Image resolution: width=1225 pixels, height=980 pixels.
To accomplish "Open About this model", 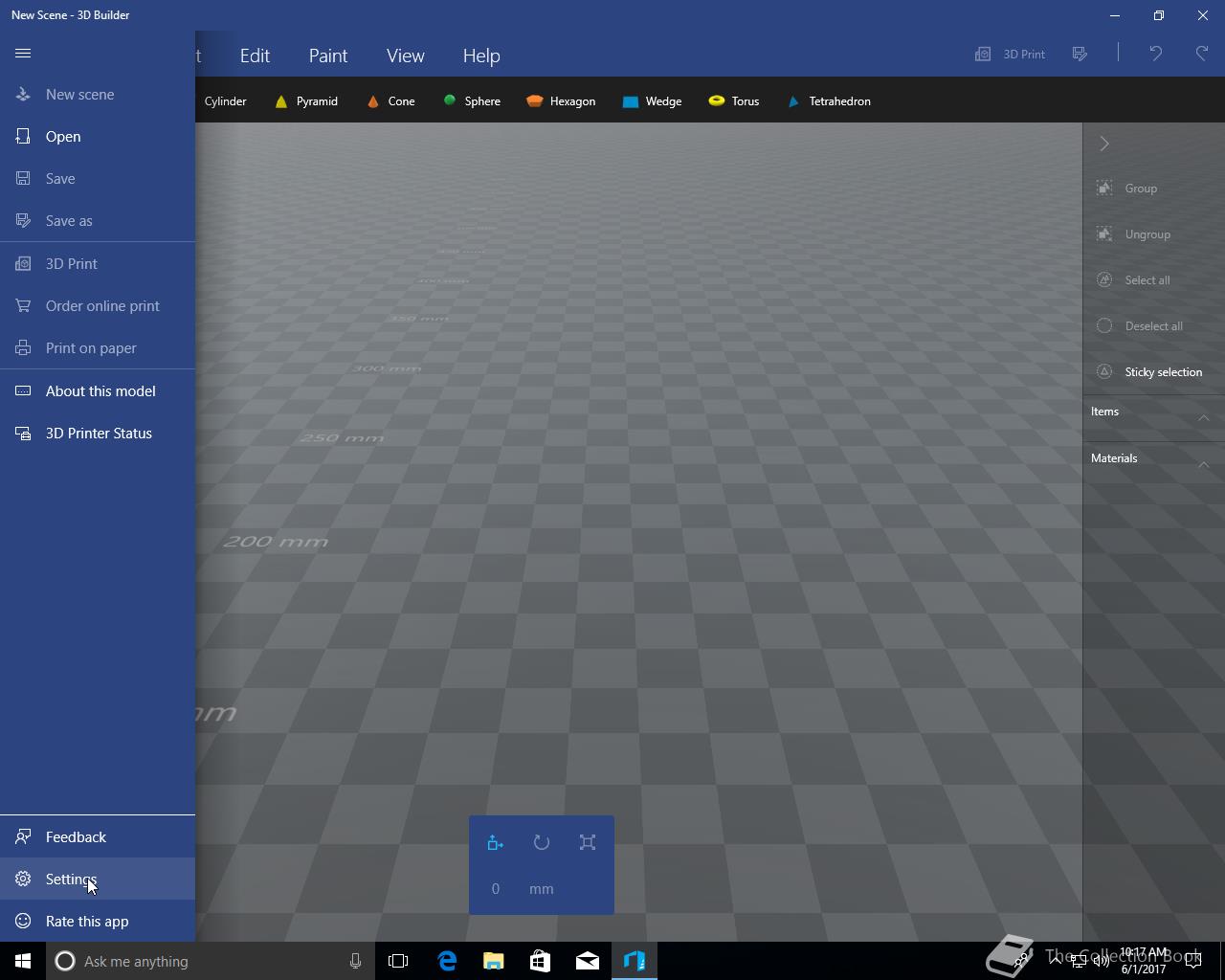I will 98,390.
